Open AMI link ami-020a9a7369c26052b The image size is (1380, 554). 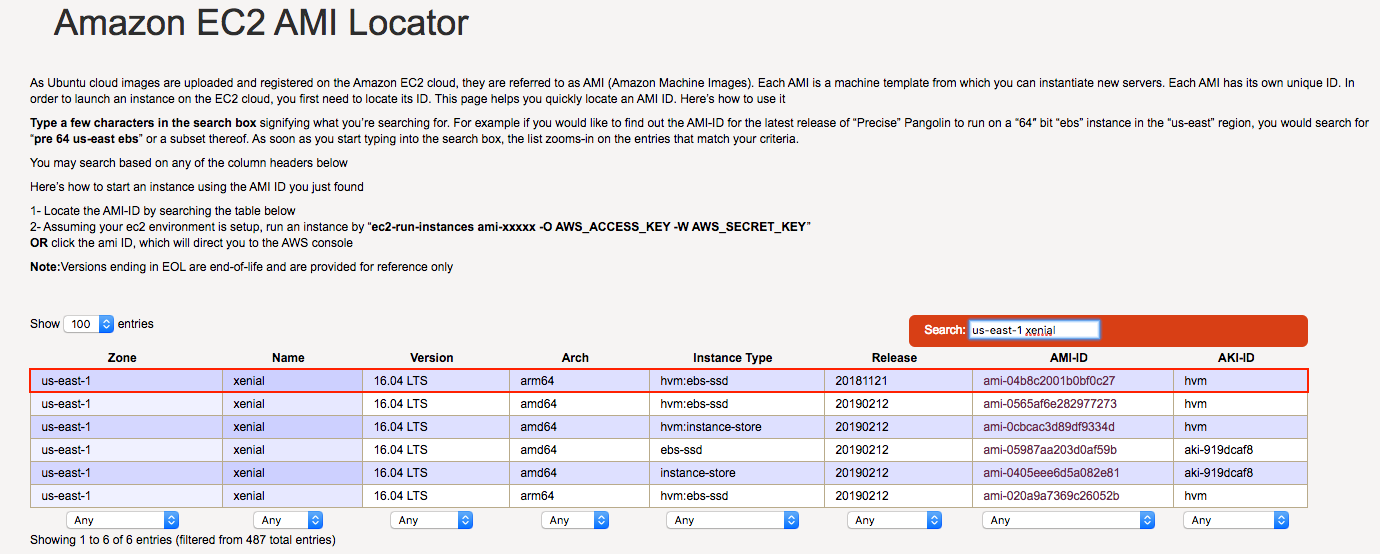click(1051, 496)
